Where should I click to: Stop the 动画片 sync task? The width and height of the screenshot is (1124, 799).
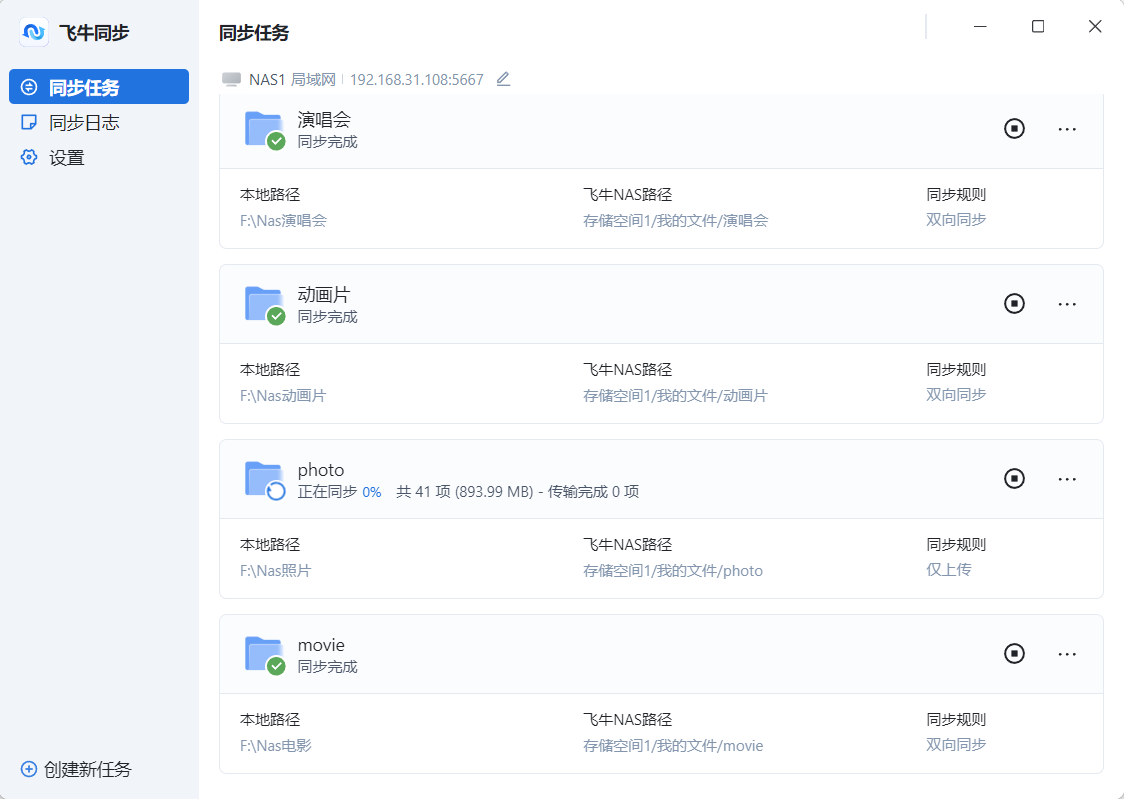(1014, 304)
